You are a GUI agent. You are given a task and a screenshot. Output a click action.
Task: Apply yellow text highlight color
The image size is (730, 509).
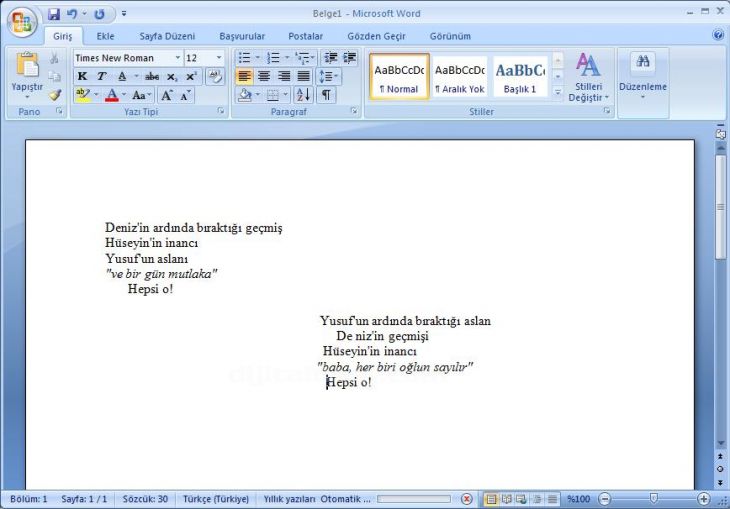tap(83, 95)
